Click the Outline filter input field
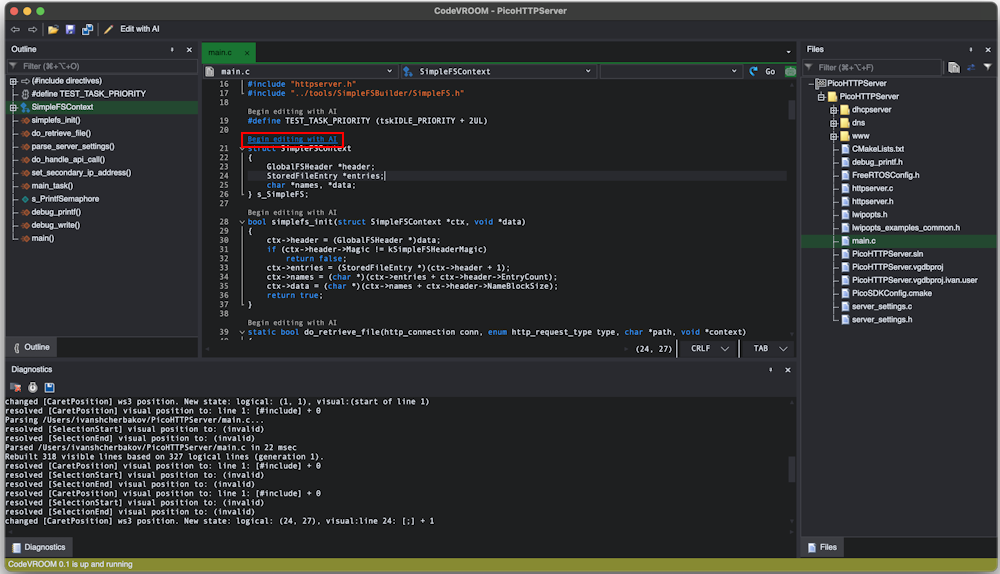 point(100,67)
